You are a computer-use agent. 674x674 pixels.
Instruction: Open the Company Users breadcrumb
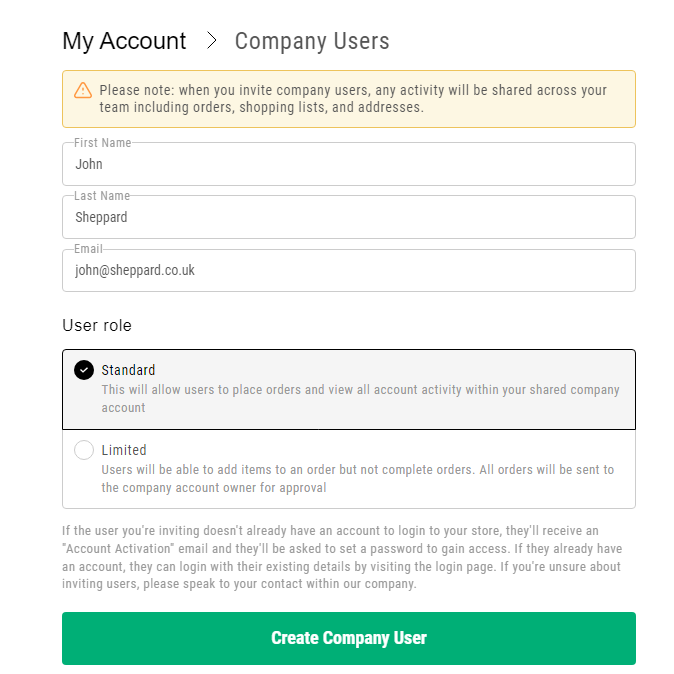point(312,41)
